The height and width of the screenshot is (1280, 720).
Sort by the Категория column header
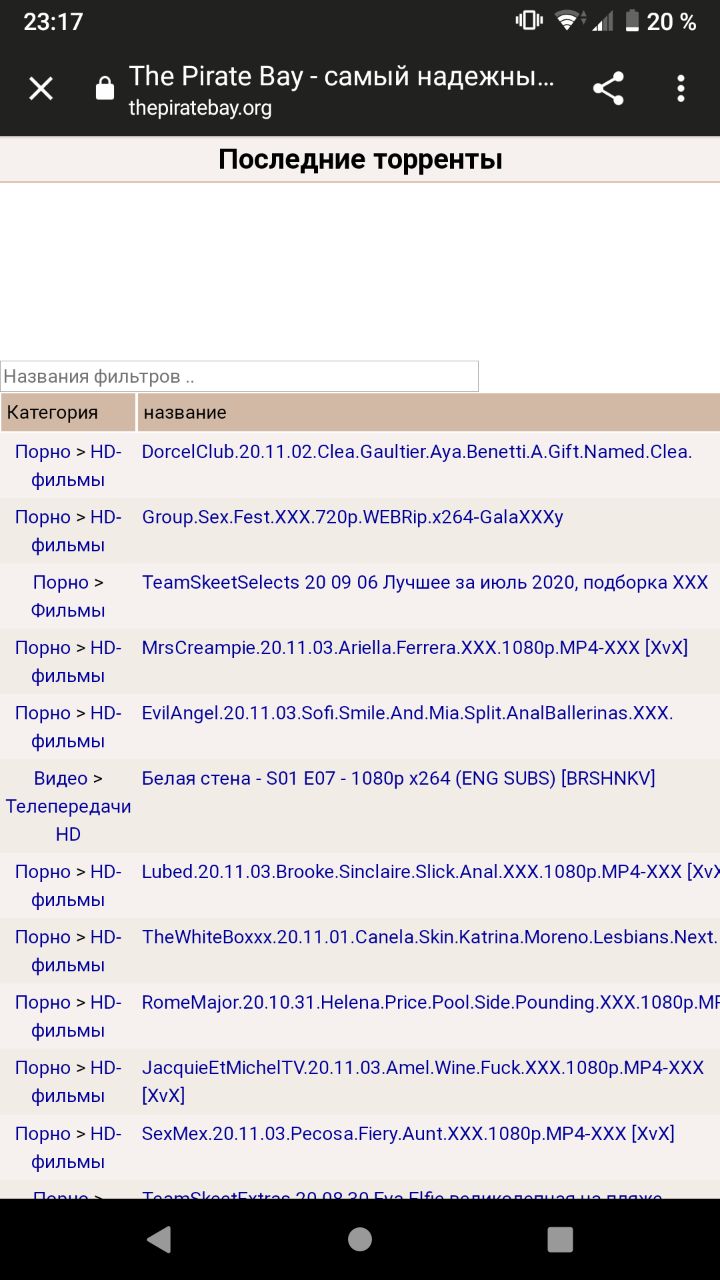click(68, 412)
